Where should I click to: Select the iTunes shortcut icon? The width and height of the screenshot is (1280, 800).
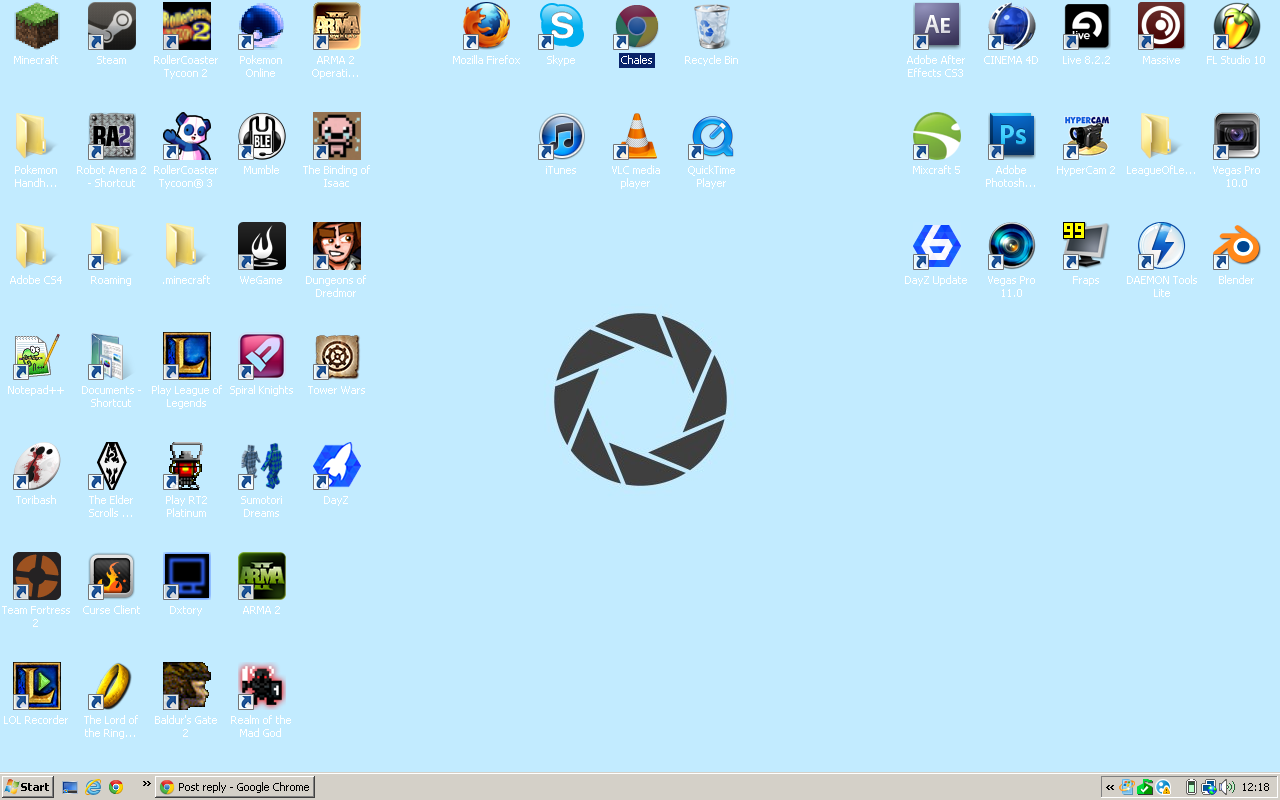561,137
